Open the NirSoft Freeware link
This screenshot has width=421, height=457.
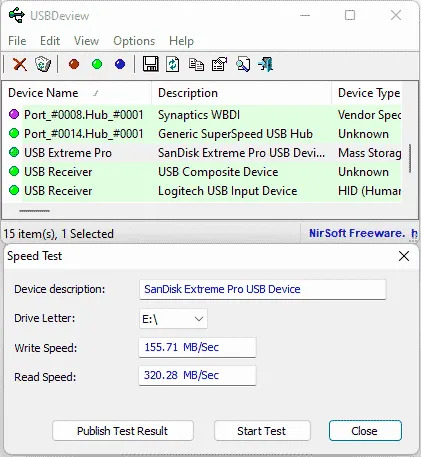[363, 233]
